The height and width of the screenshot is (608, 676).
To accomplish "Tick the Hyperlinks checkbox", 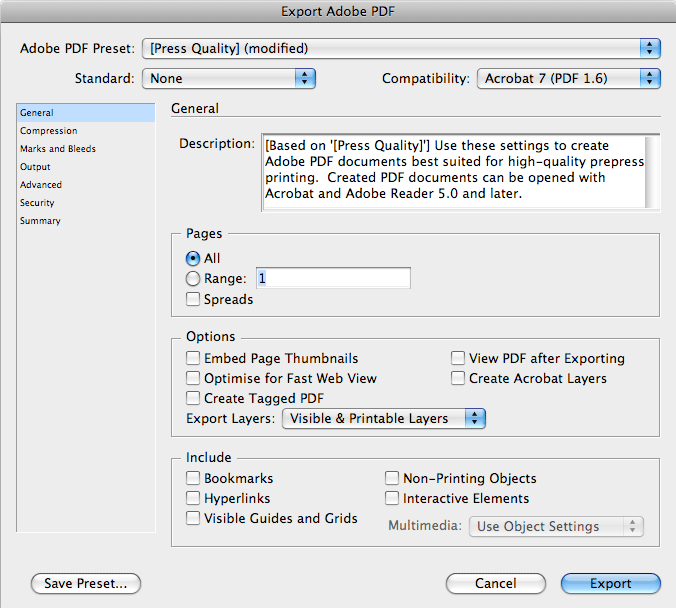I will pos(193,498).
